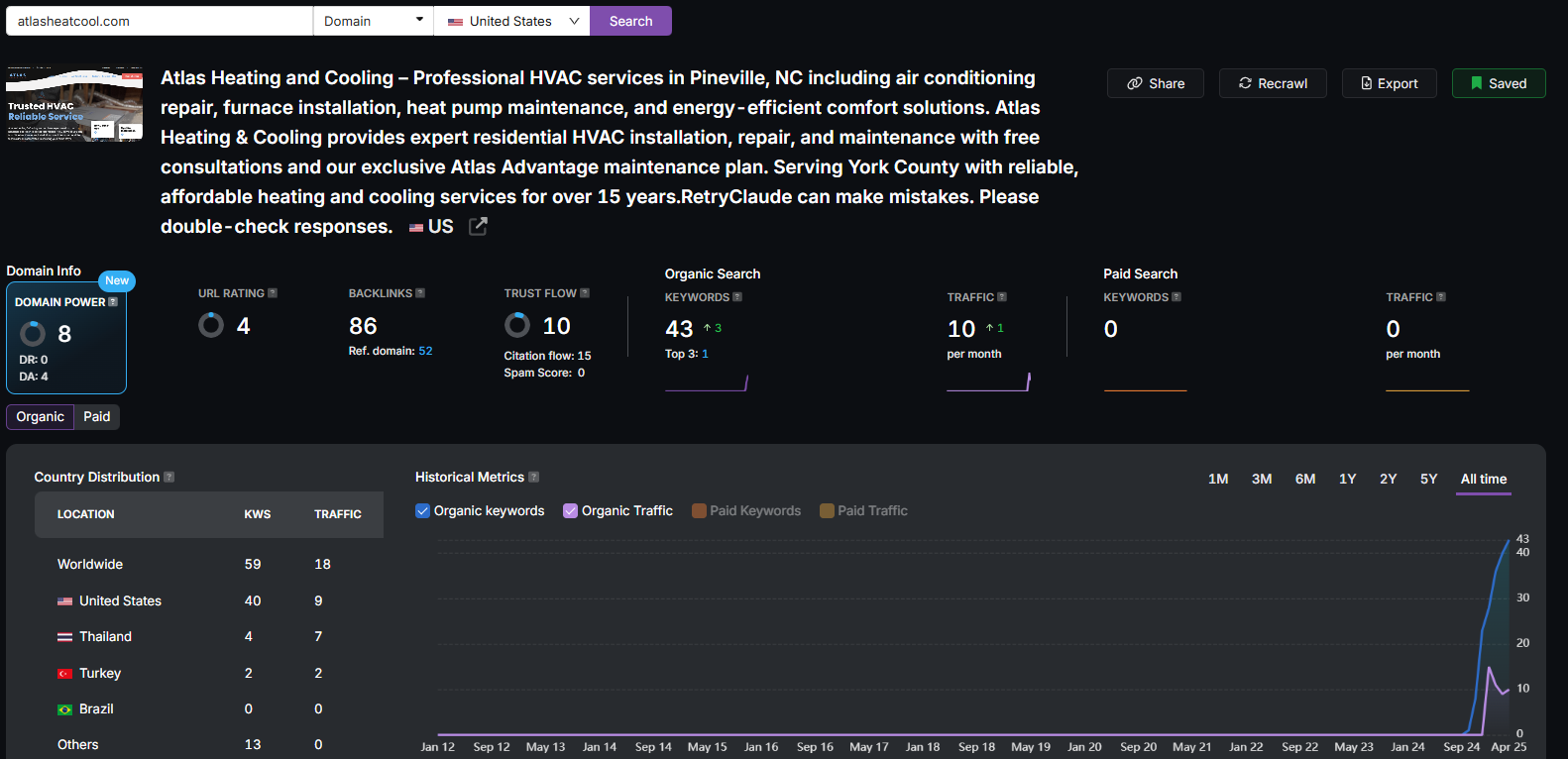Click the Turkey flag icon
Screen dimensions: 1568x759
(65, 674)
